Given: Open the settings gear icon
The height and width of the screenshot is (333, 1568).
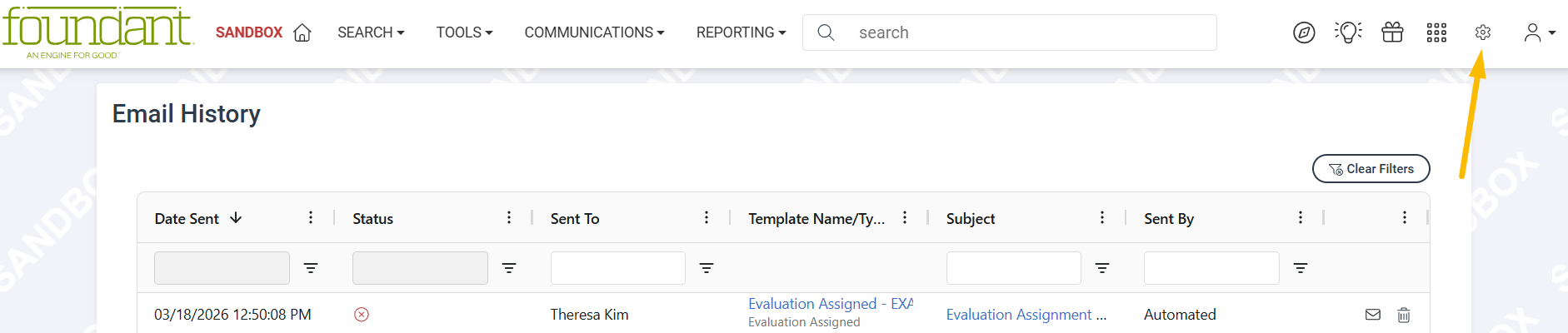Looking at the screenshot, I should tap(1482, 32).
